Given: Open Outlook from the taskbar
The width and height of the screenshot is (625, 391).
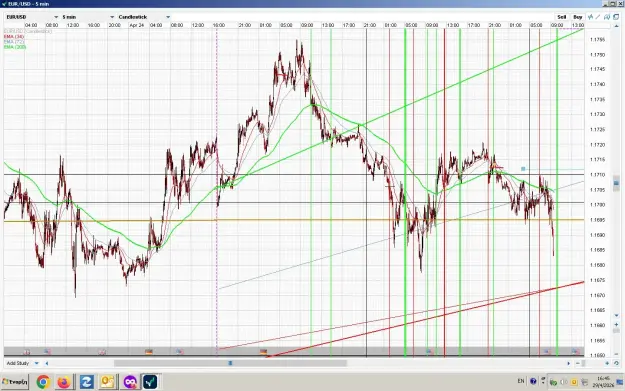Looking at the screenshot, I should click(108, 382).
